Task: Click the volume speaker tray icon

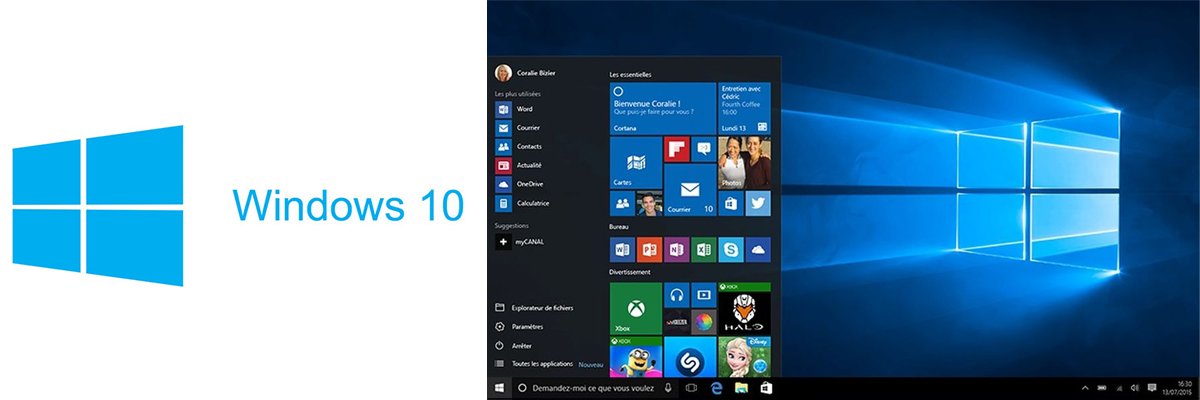Action: (x=1135, y=387)
